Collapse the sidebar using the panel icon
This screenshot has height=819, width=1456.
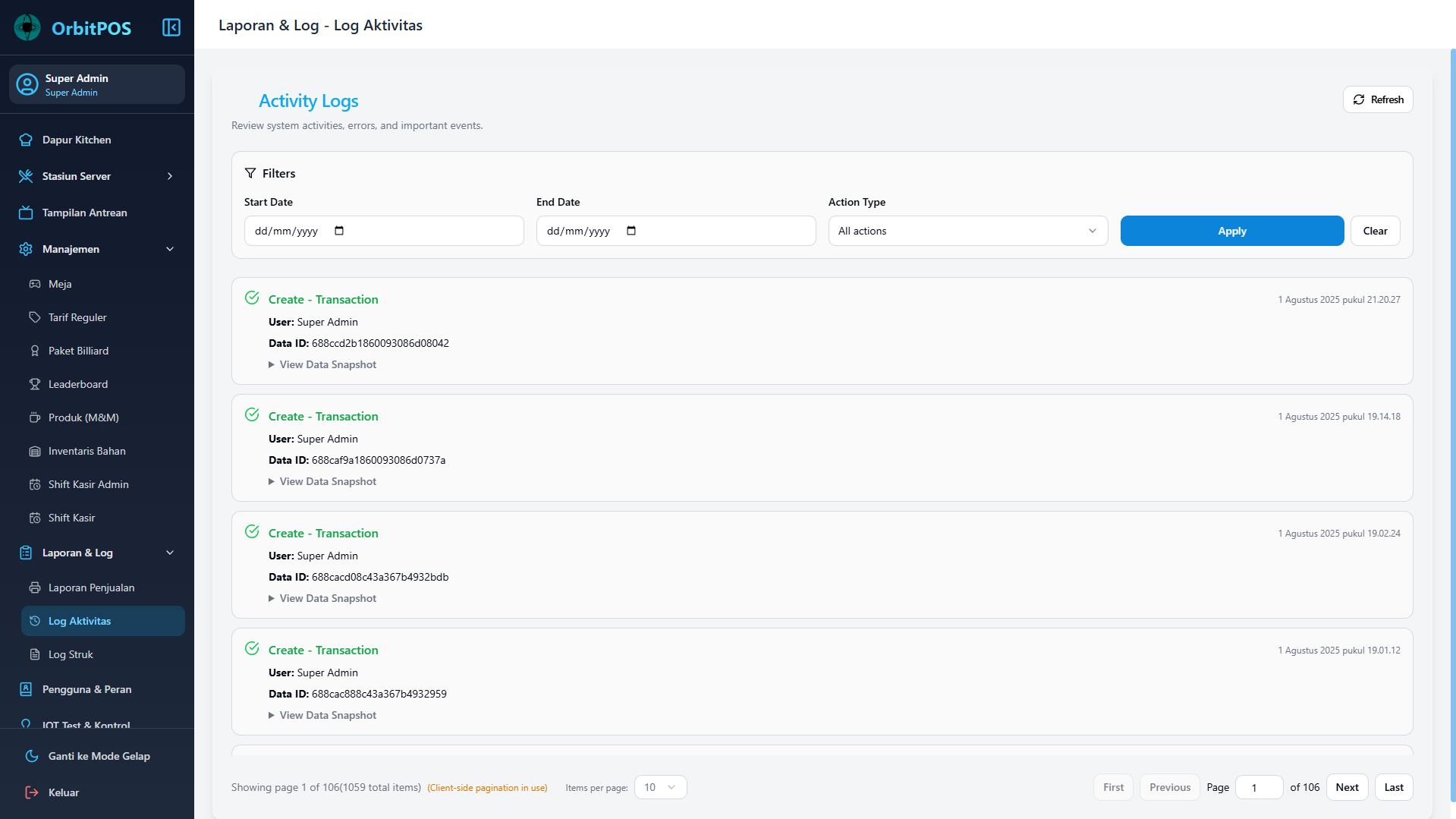pyautogui.click(x=171, y=27)
